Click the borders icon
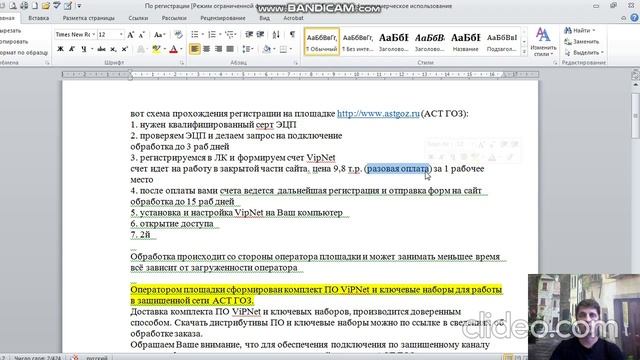Viewport: 640px width, 360px height. click(283, 49)
